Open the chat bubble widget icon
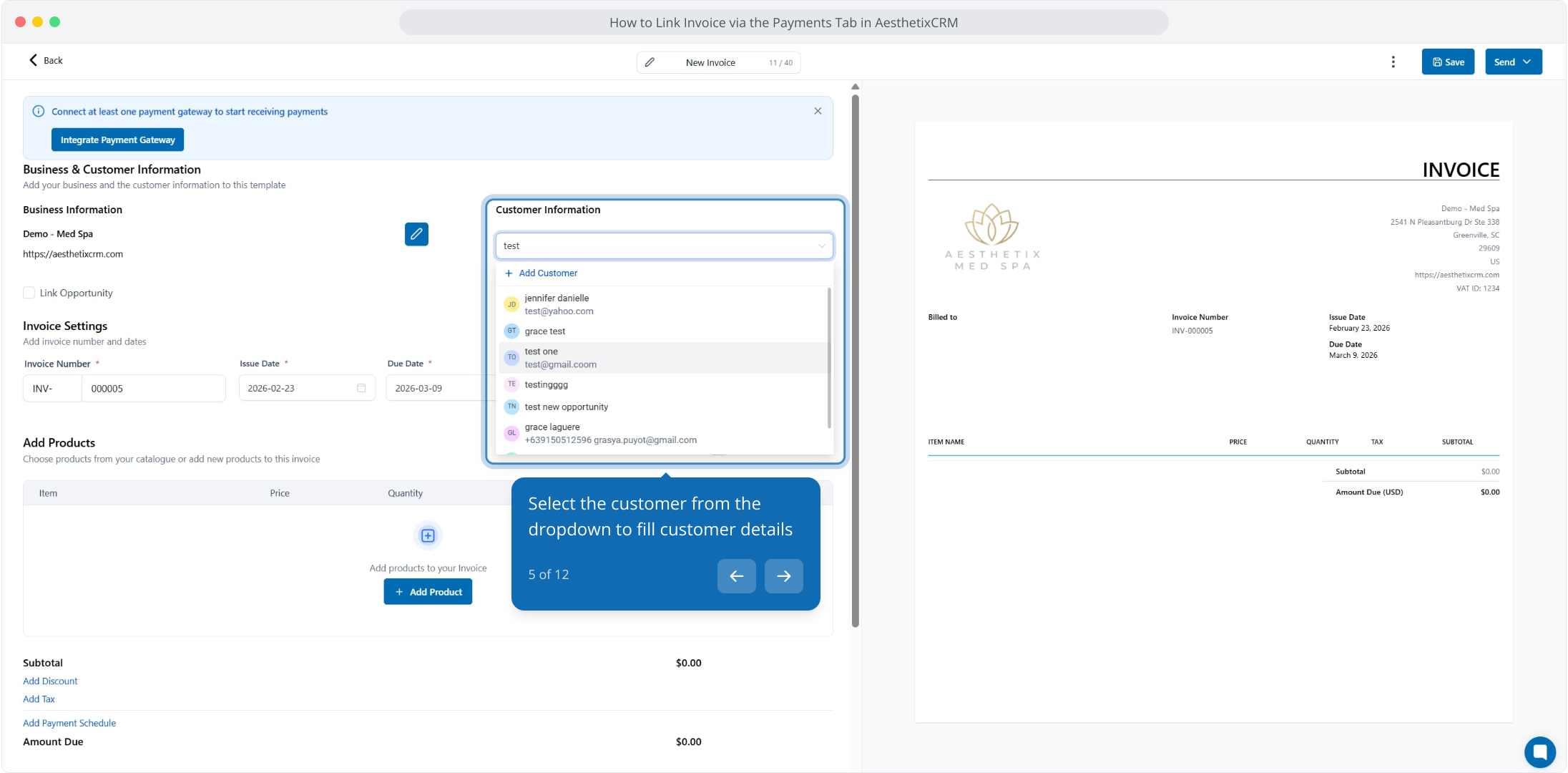Screen dimensions: 1568x773 [x=1539, y=752]
